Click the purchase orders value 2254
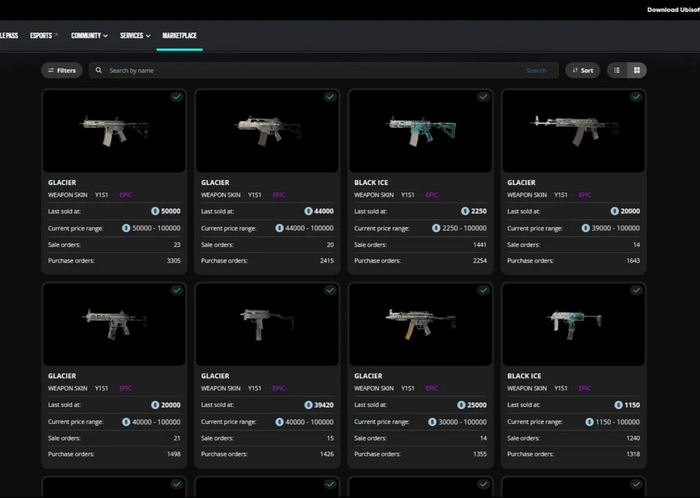Screen dimensions: 700x498 tap(480, 261)
